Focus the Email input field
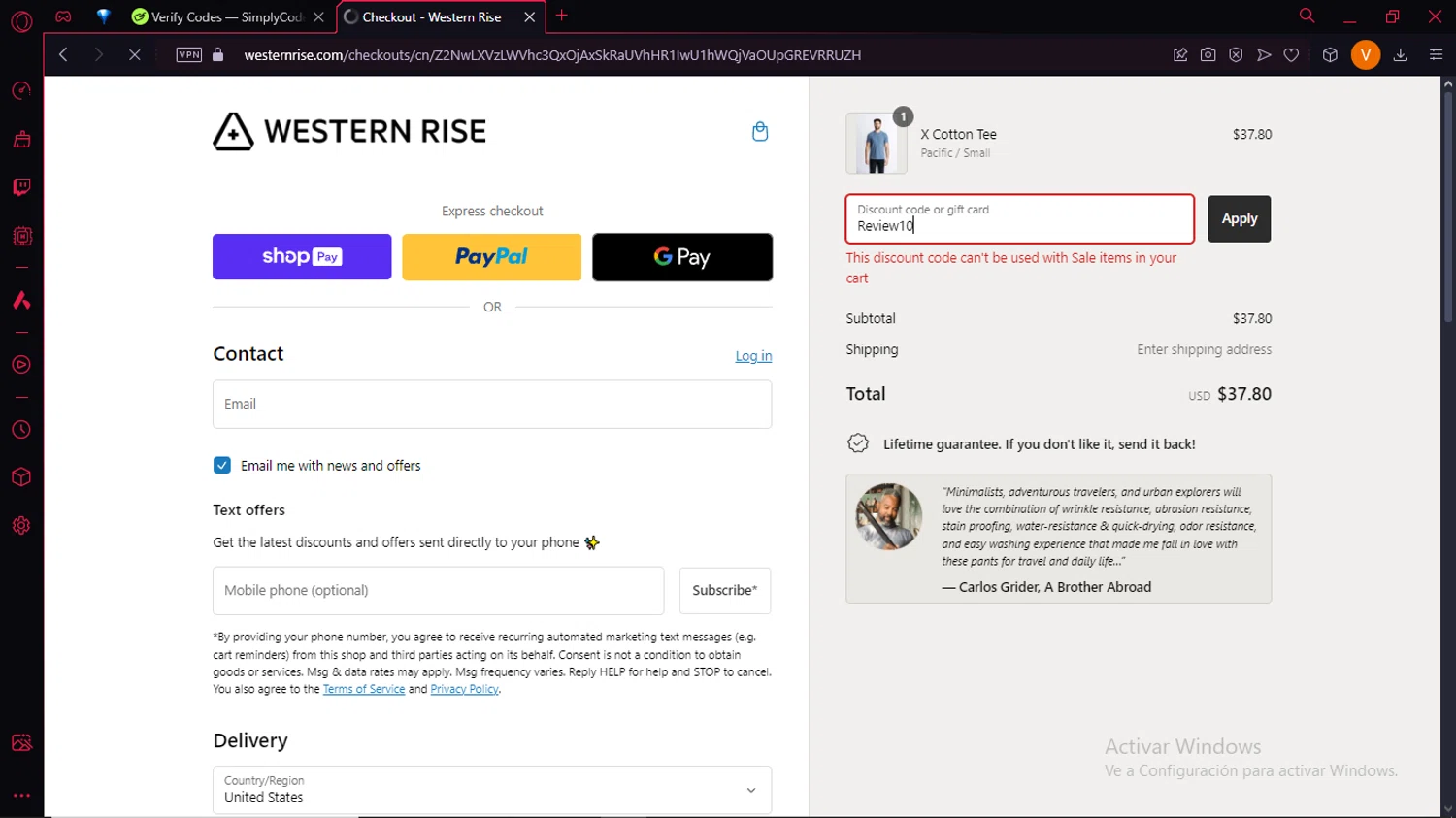 [x=492, y=404]
